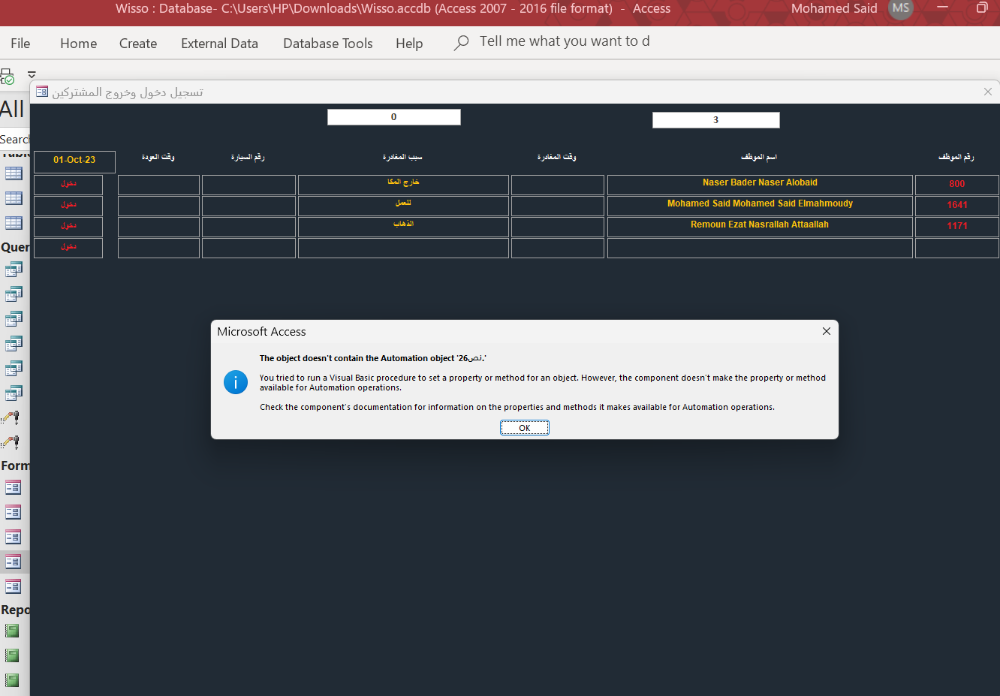This screenshot has height=696, width=1000.
Task: Click the دخول button in Mohamed Said's row
Action: (68, 205)
